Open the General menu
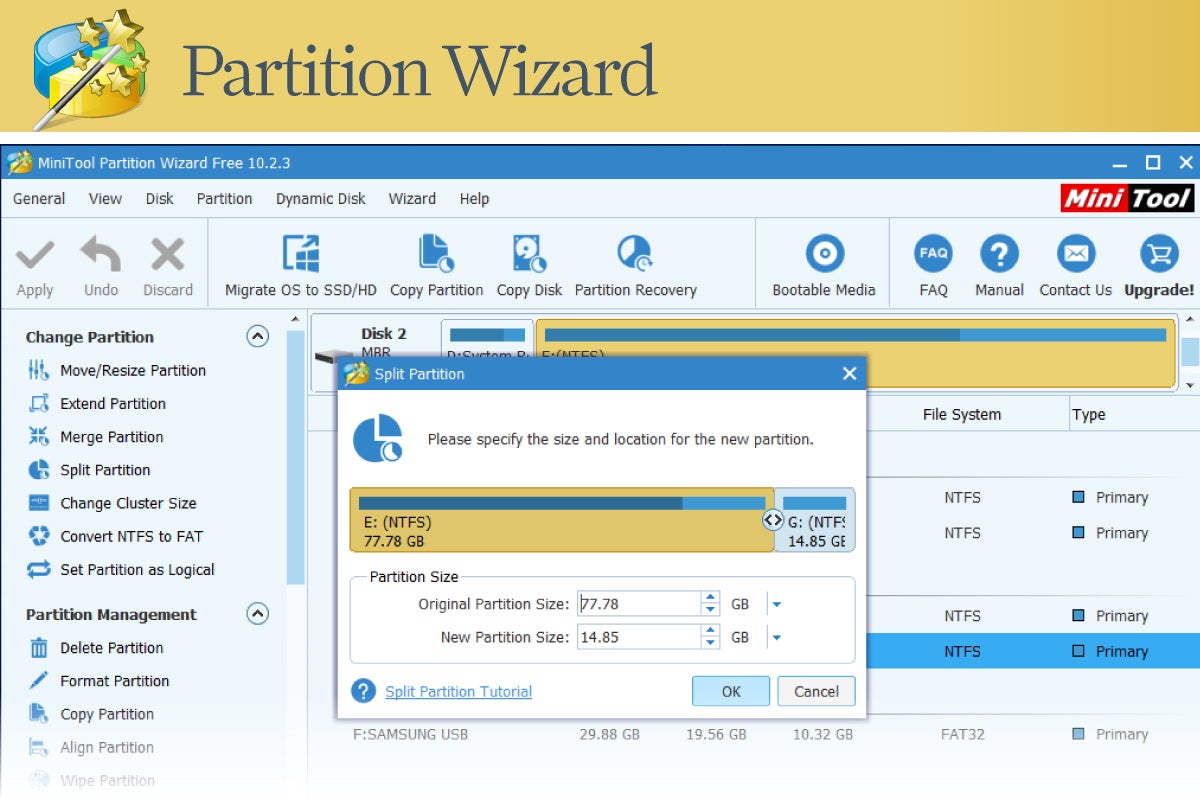This screenshot has height=800, width=1200. [39, 198]
